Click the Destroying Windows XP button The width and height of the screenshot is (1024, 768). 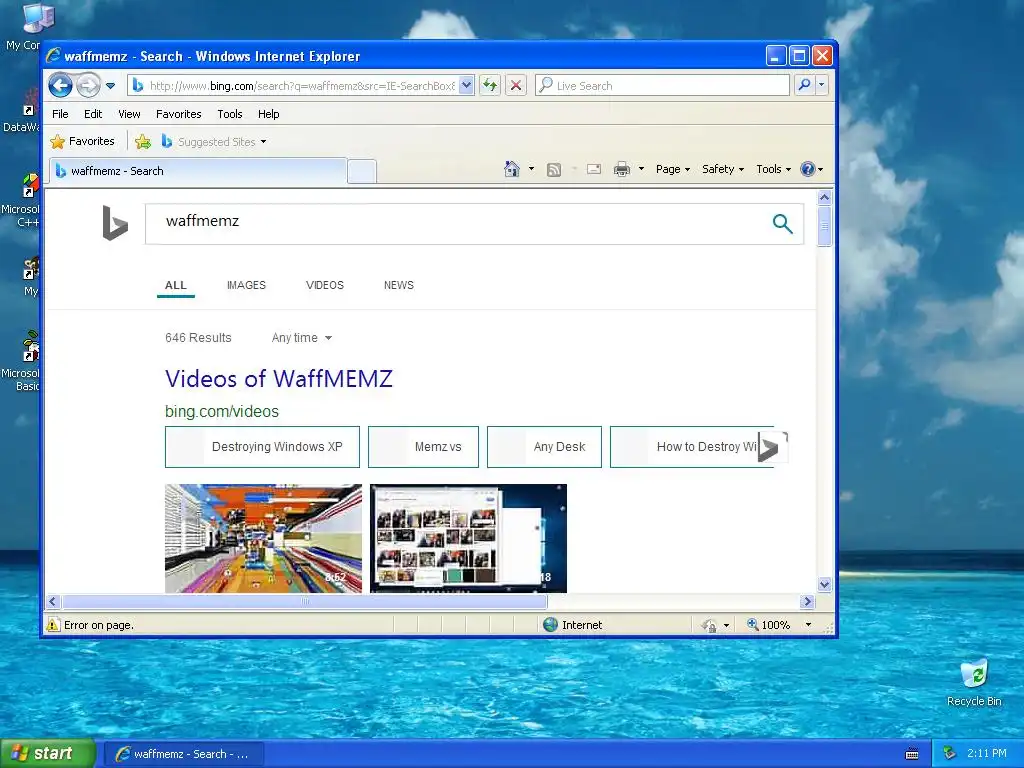click(x=263, y=447)
